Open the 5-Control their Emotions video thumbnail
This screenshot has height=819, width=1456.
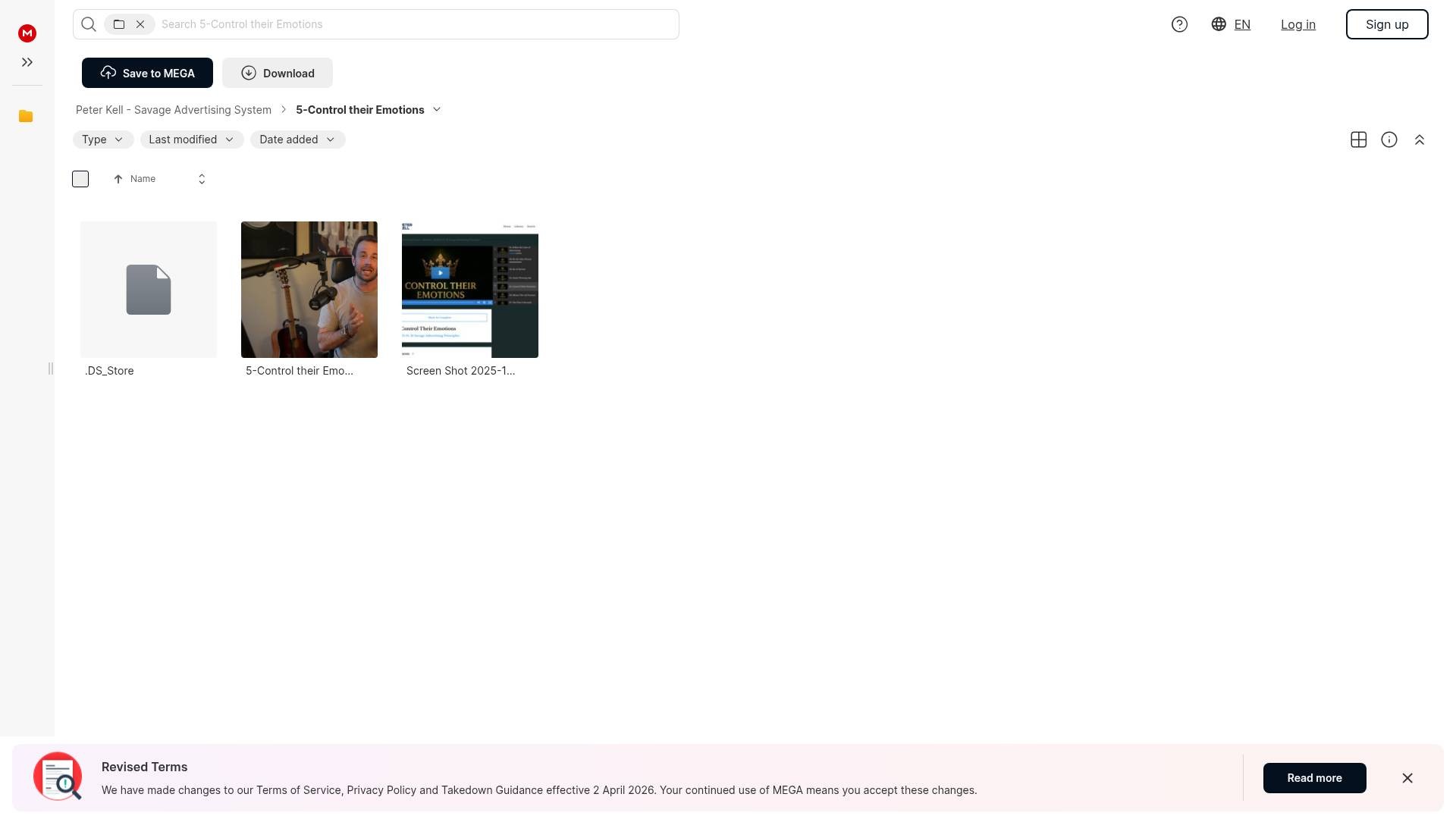click(x=309, y=290)
